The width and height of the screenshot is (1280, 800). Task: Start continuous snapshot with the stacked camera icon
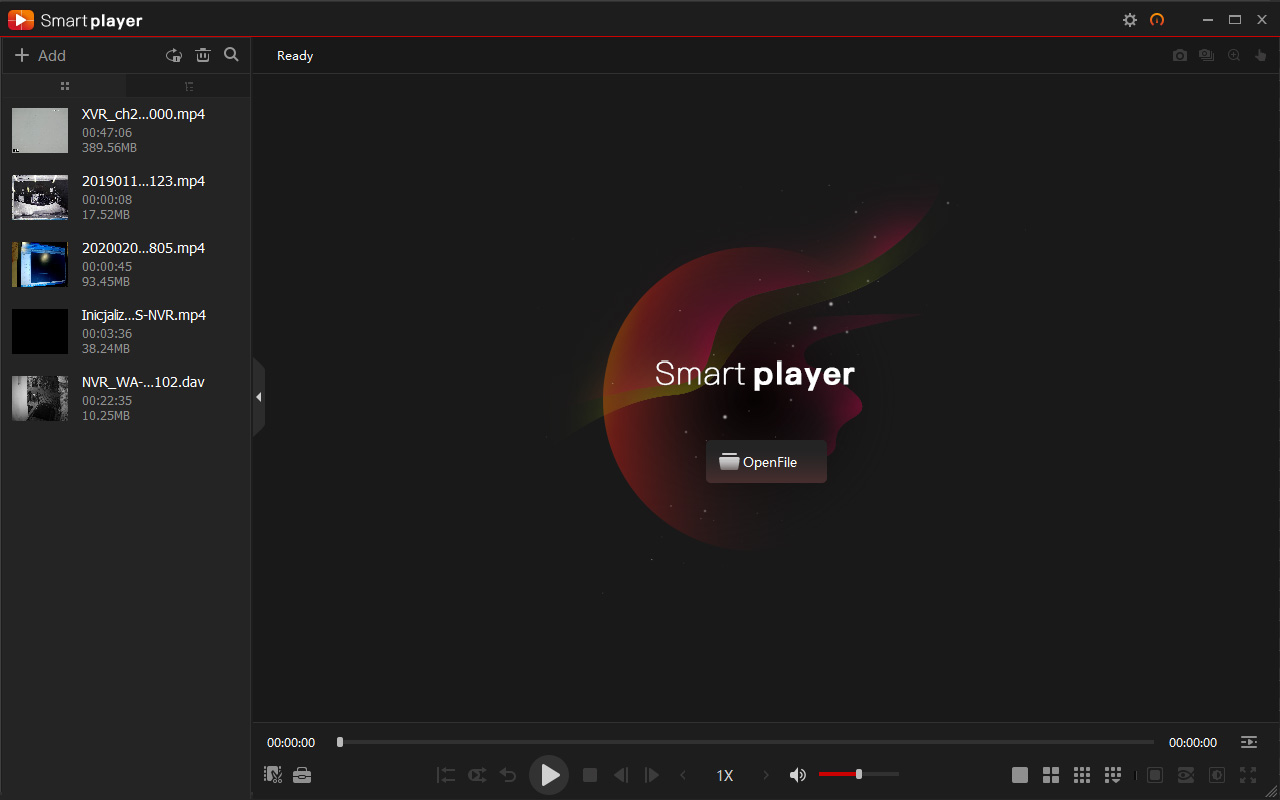tap(1207, 56)
